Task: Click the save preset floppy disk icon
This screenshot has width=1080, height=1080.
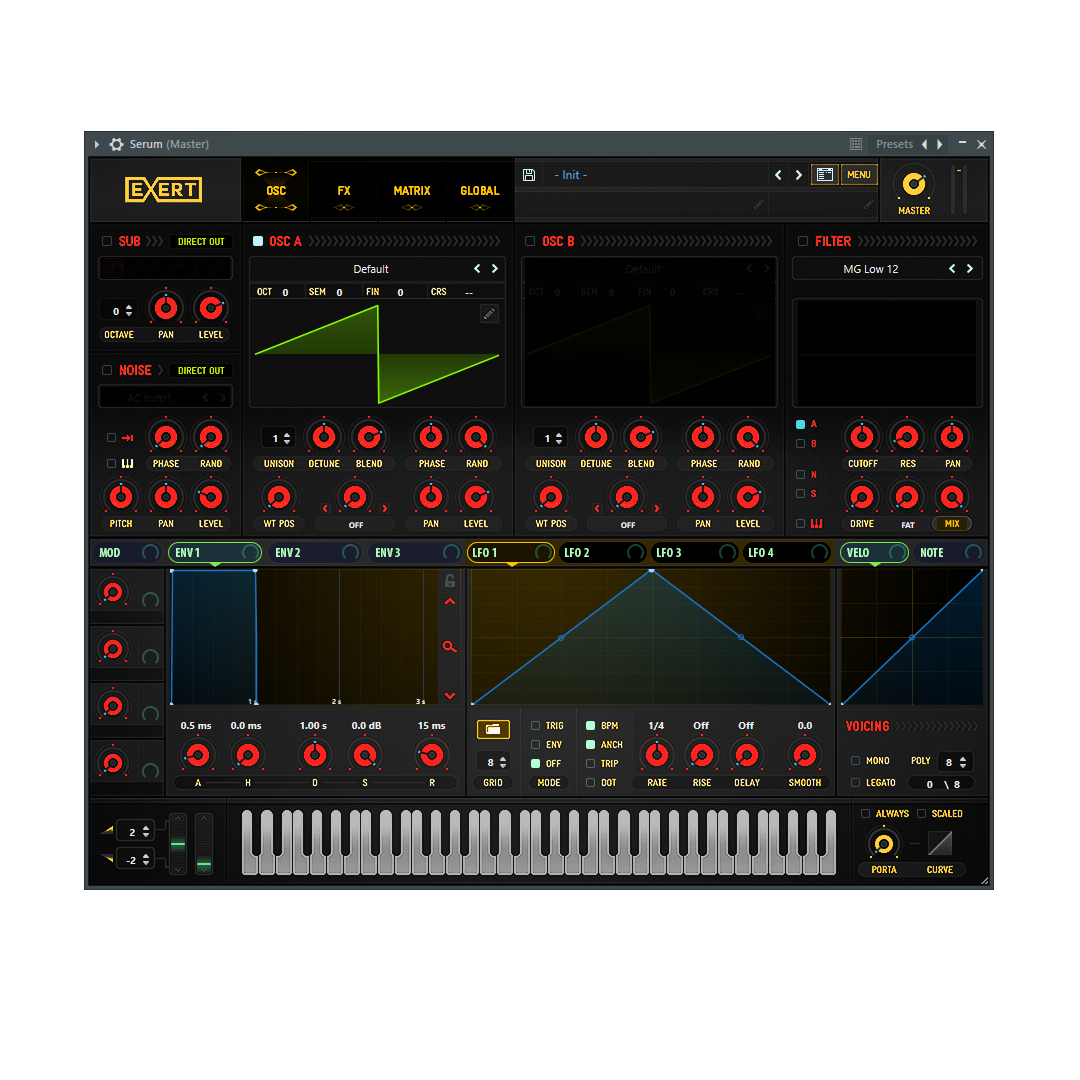Action: (529, 175)
